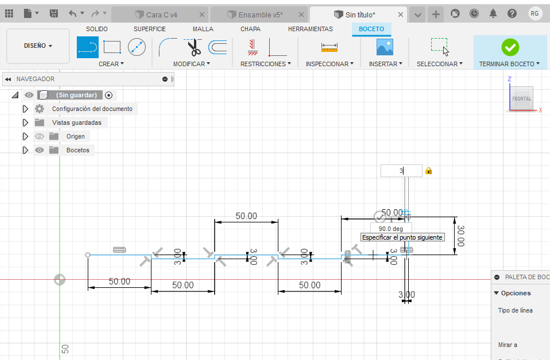Select the Rectangle tool

[112, 47]
